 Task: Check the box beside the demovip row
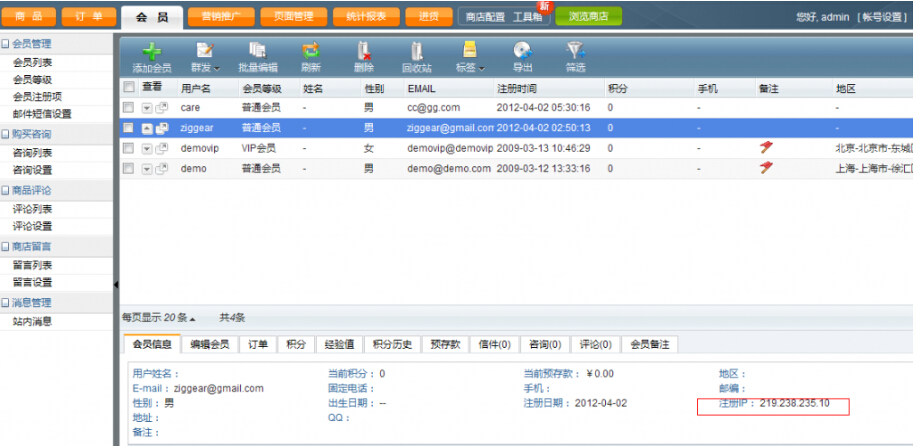tap(128, 148)
